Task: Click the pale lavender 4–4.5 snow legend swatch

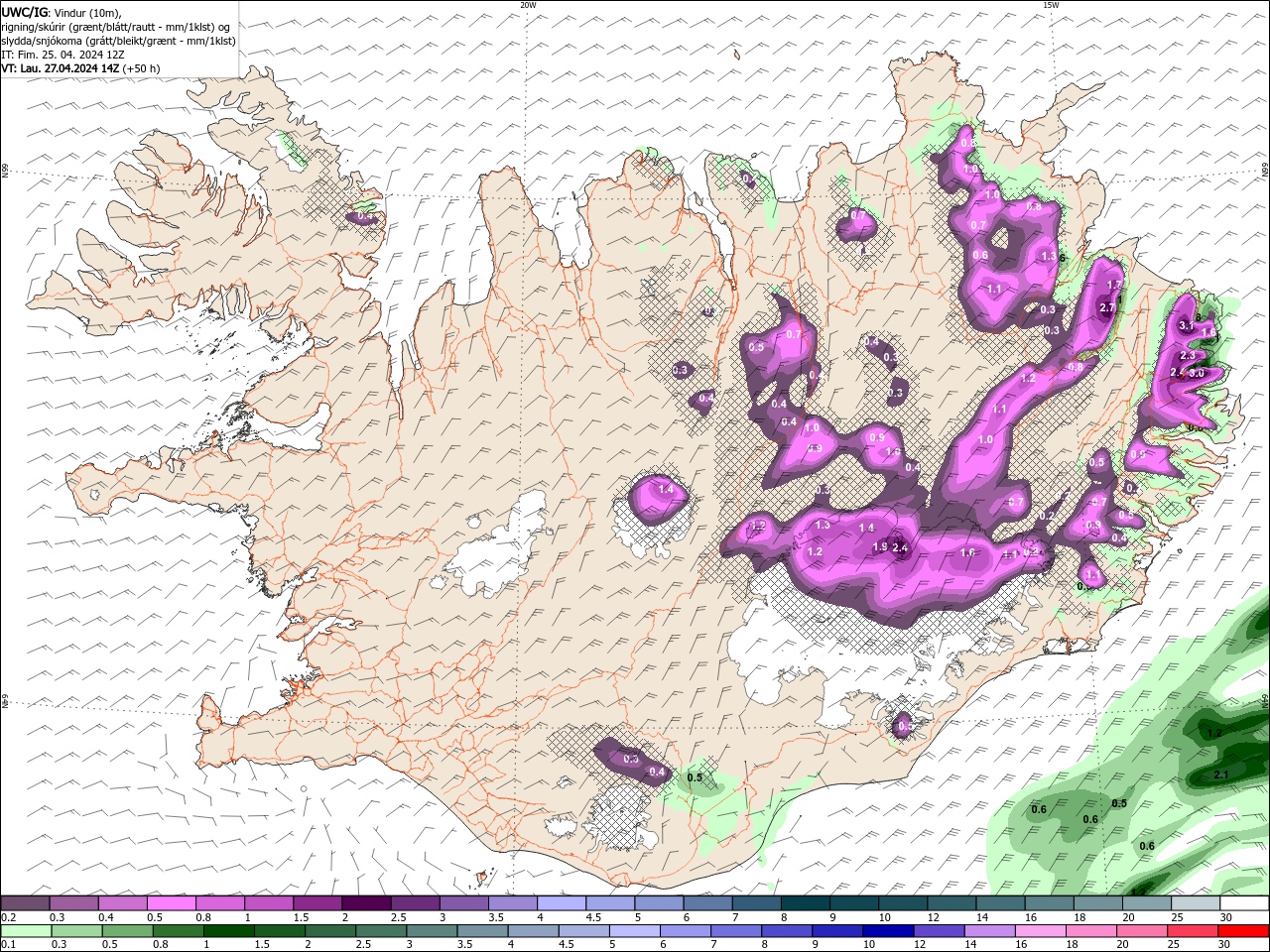Action: point(561,903)
